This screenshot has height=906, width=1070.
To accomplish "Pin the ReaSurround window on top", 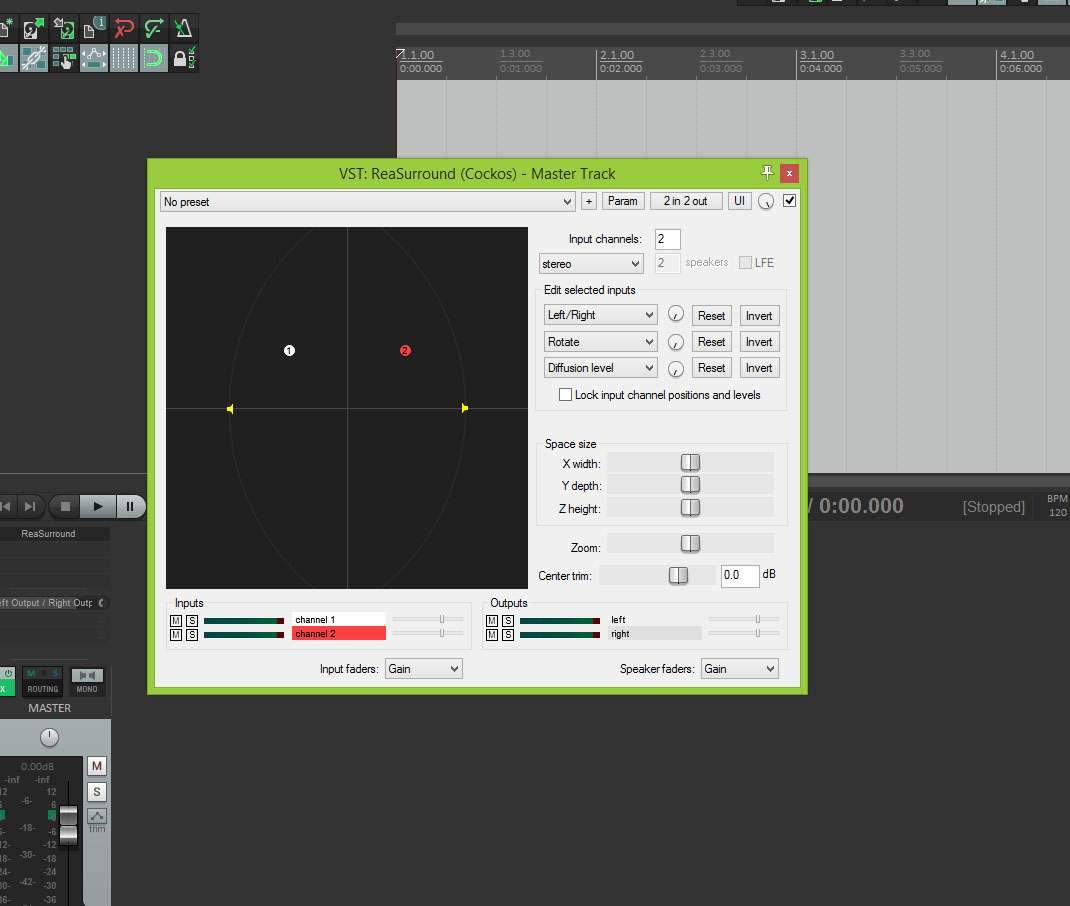I will tap(767, 172).
